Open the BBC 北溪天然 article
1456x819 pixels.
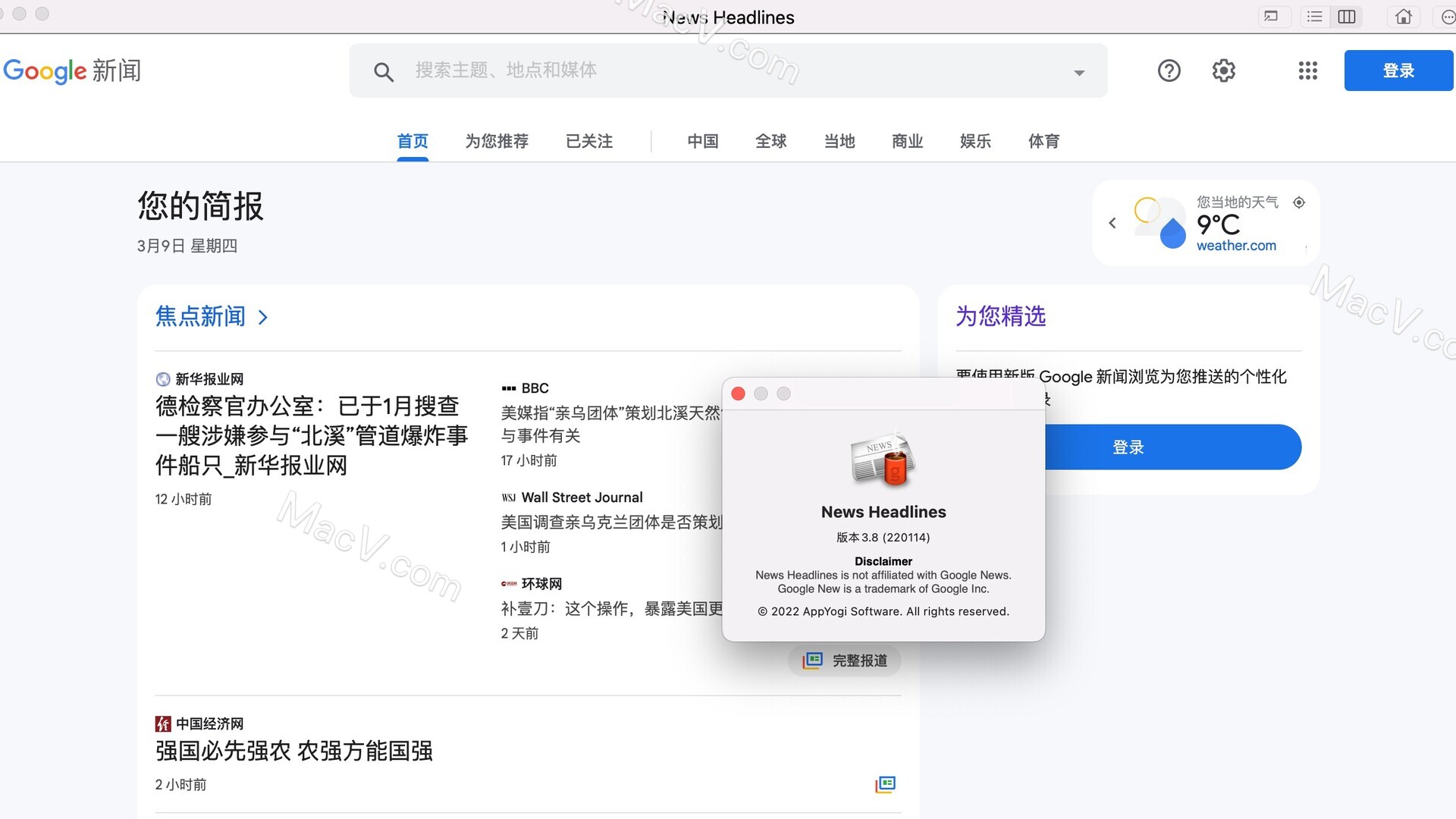pos(611,424)
